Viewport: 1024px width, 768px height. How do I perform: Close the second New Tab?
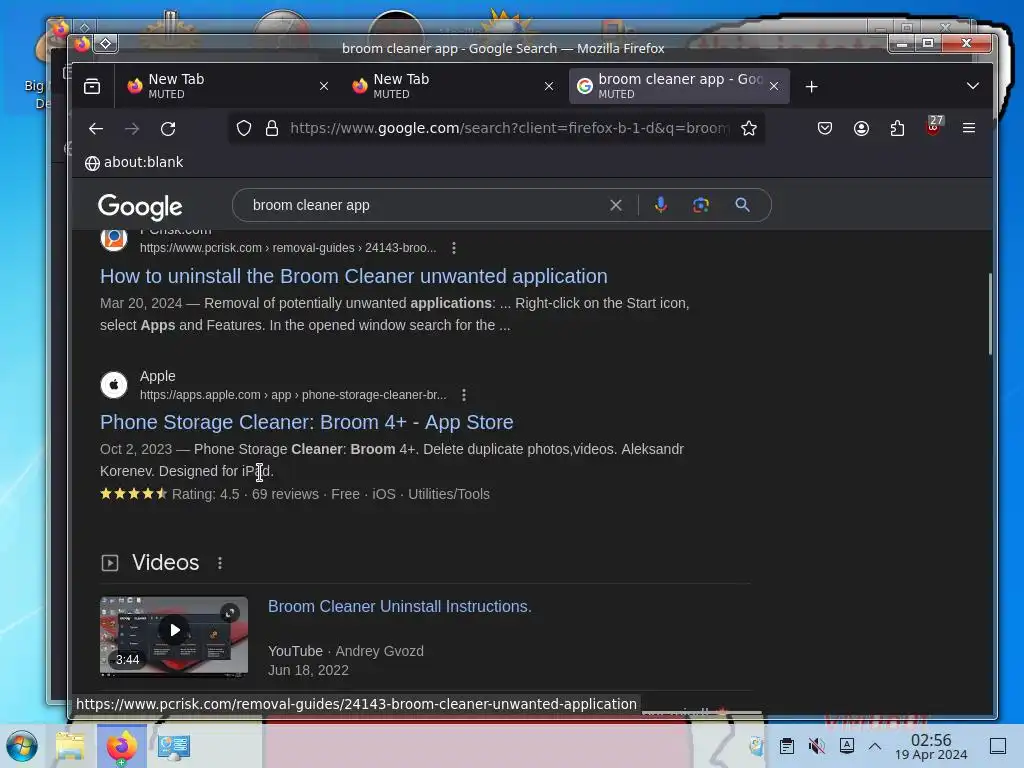(x=549, y=86)
